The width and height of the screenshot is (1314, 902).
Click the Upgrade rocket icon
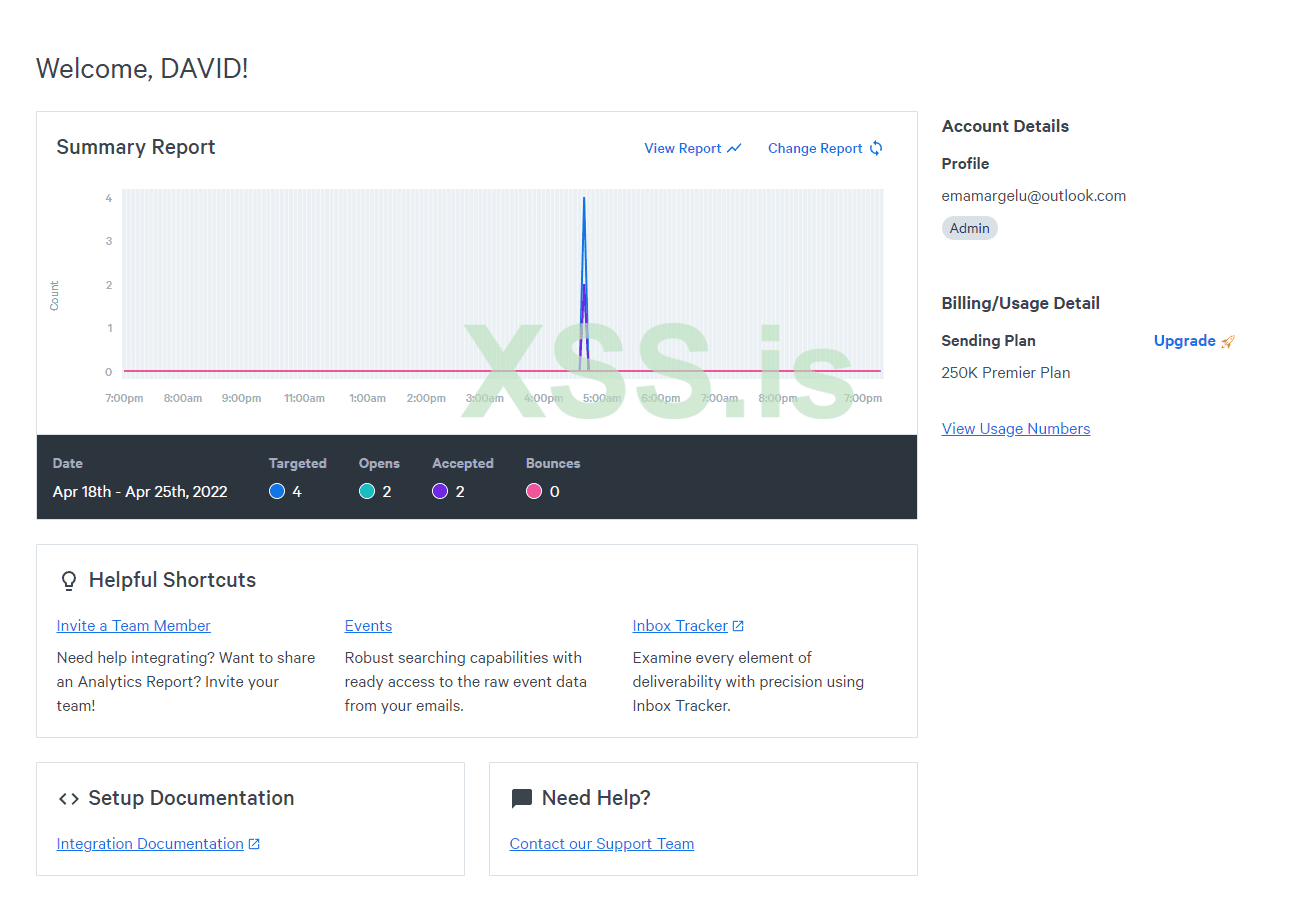[x=1228, y=341]
